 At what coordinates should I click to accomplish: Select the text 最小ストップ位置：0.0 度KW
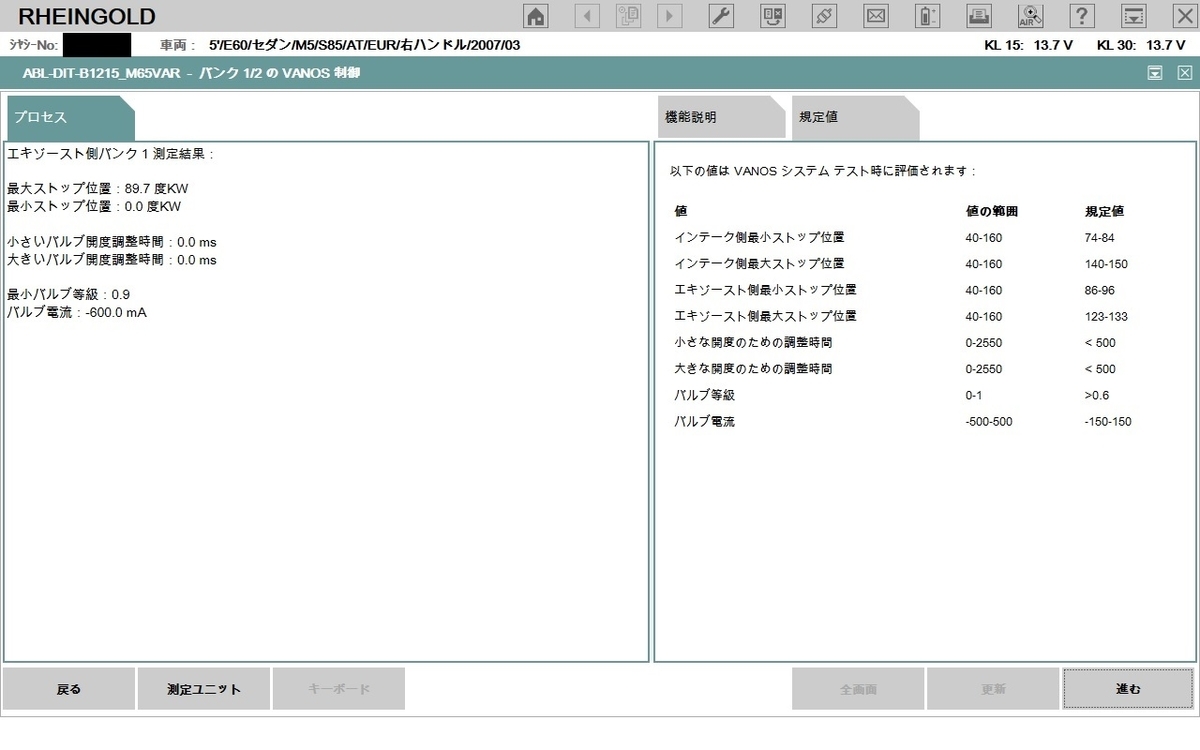tap(94, 207)
